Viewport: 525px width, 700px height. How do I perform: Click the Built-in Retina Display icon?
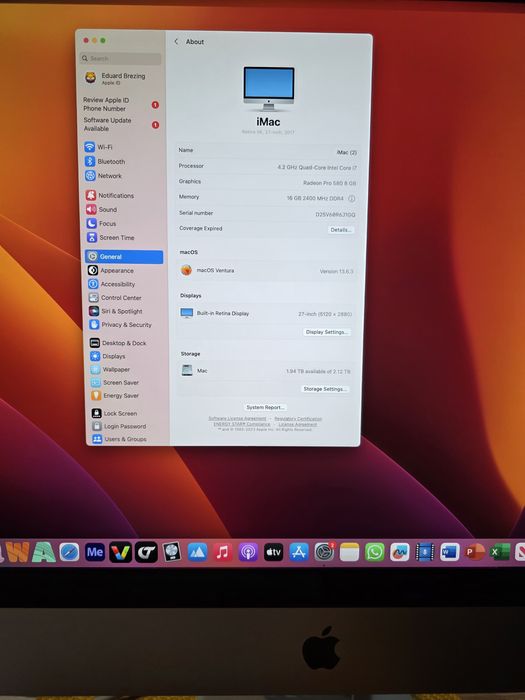187,313
